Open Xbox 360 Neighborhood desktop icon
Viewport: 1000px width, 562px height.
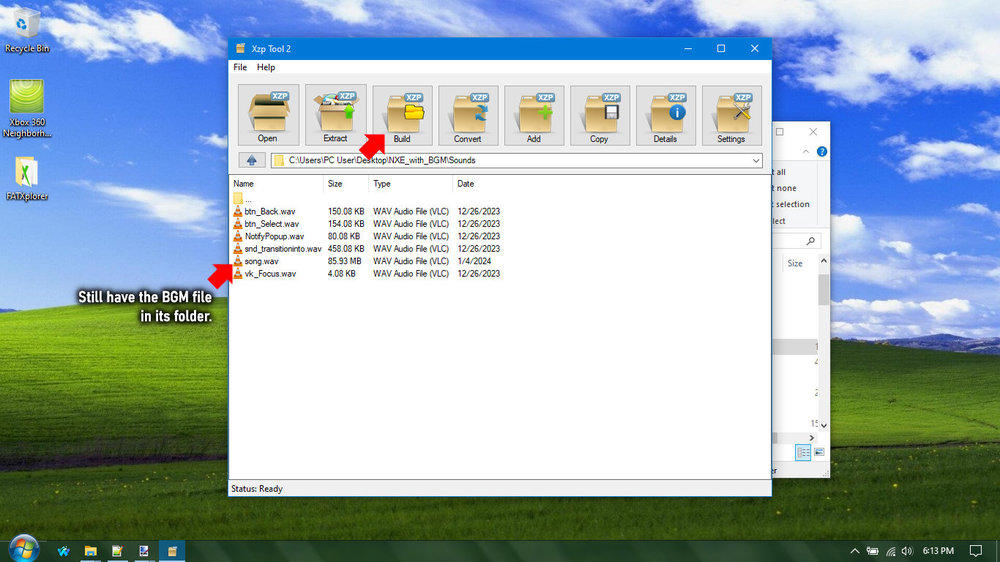coord(27,108)
